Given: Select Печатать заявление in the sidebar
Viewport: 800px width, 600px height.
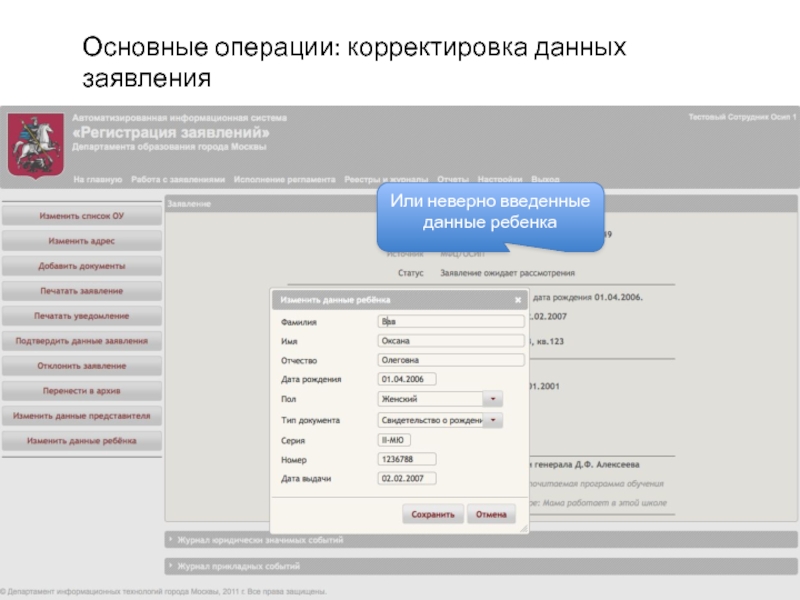Looking at the screenshot, I should pyautogui.click(x=81, y=291).
